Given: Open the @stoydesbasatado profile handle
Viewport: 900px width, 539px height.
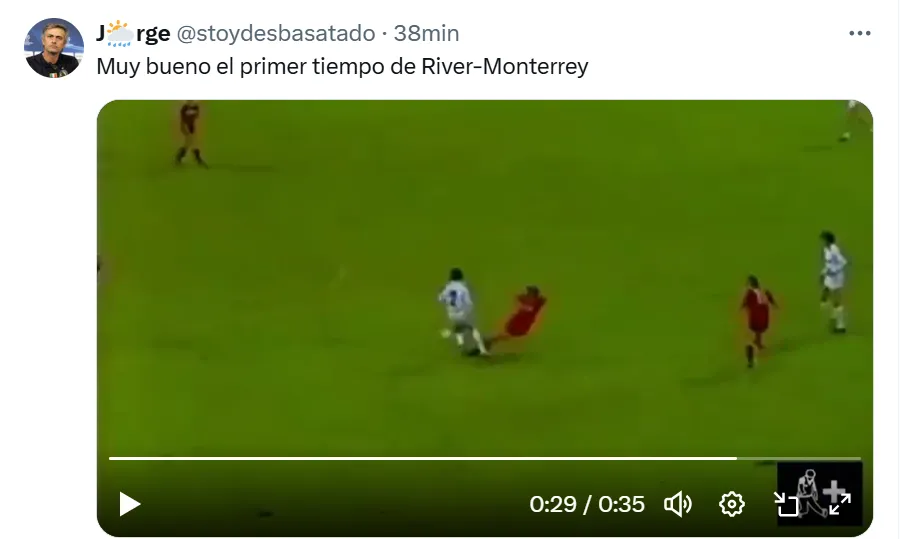Looking at the screenshot, I should click(x=276, y=33).
